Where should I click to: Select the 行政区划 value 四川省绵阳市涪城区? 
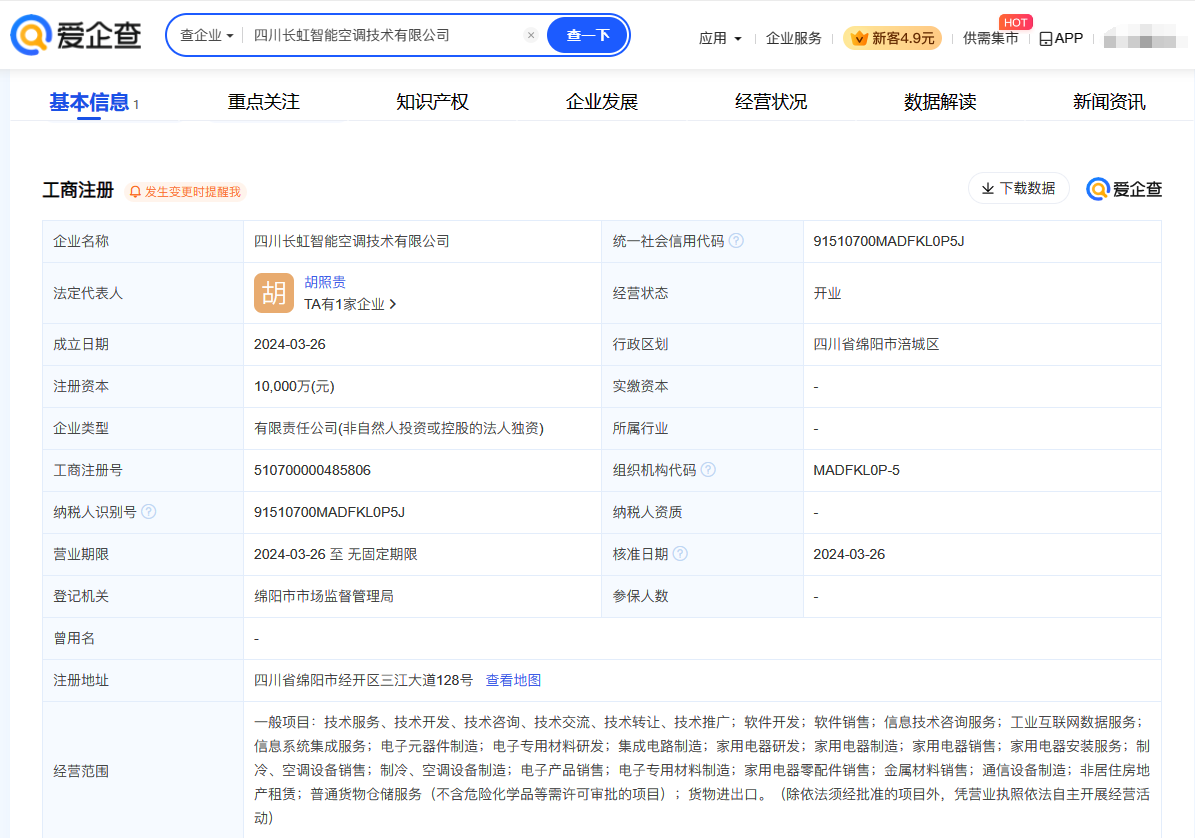pyautogui.click(x=876, y=344)
